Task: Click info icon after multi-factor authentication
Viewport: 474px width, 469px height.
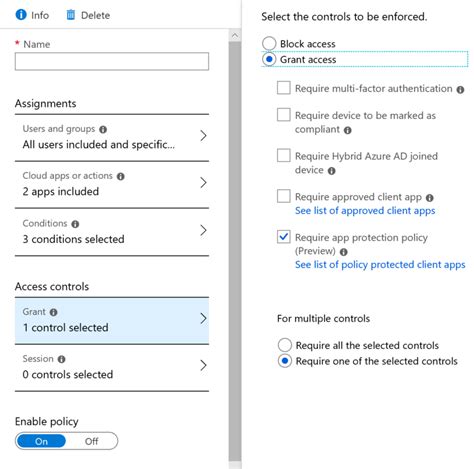Action: click(x=460, y=90)
